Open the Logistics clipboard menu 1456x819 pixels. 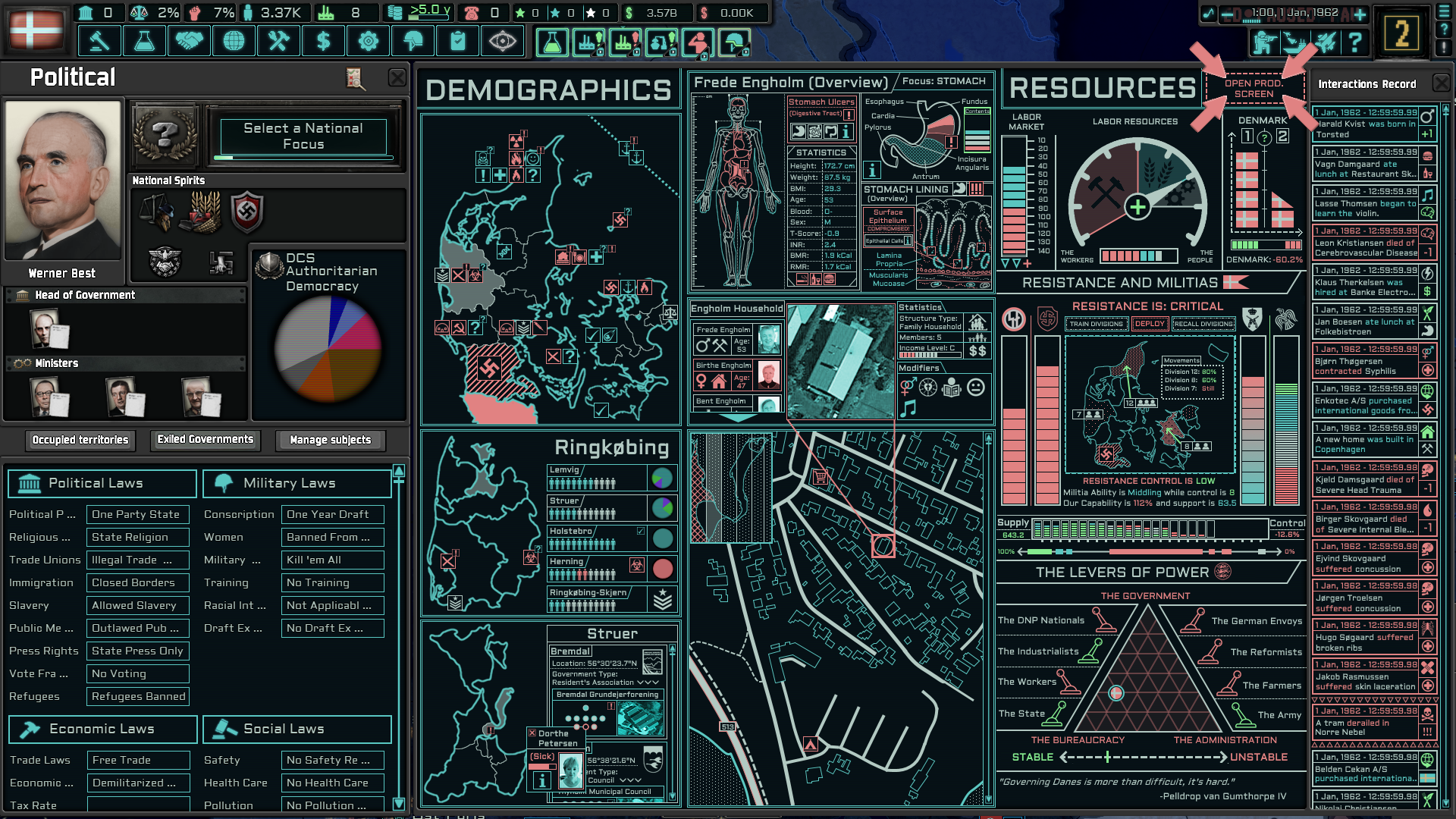coord(457,41)
